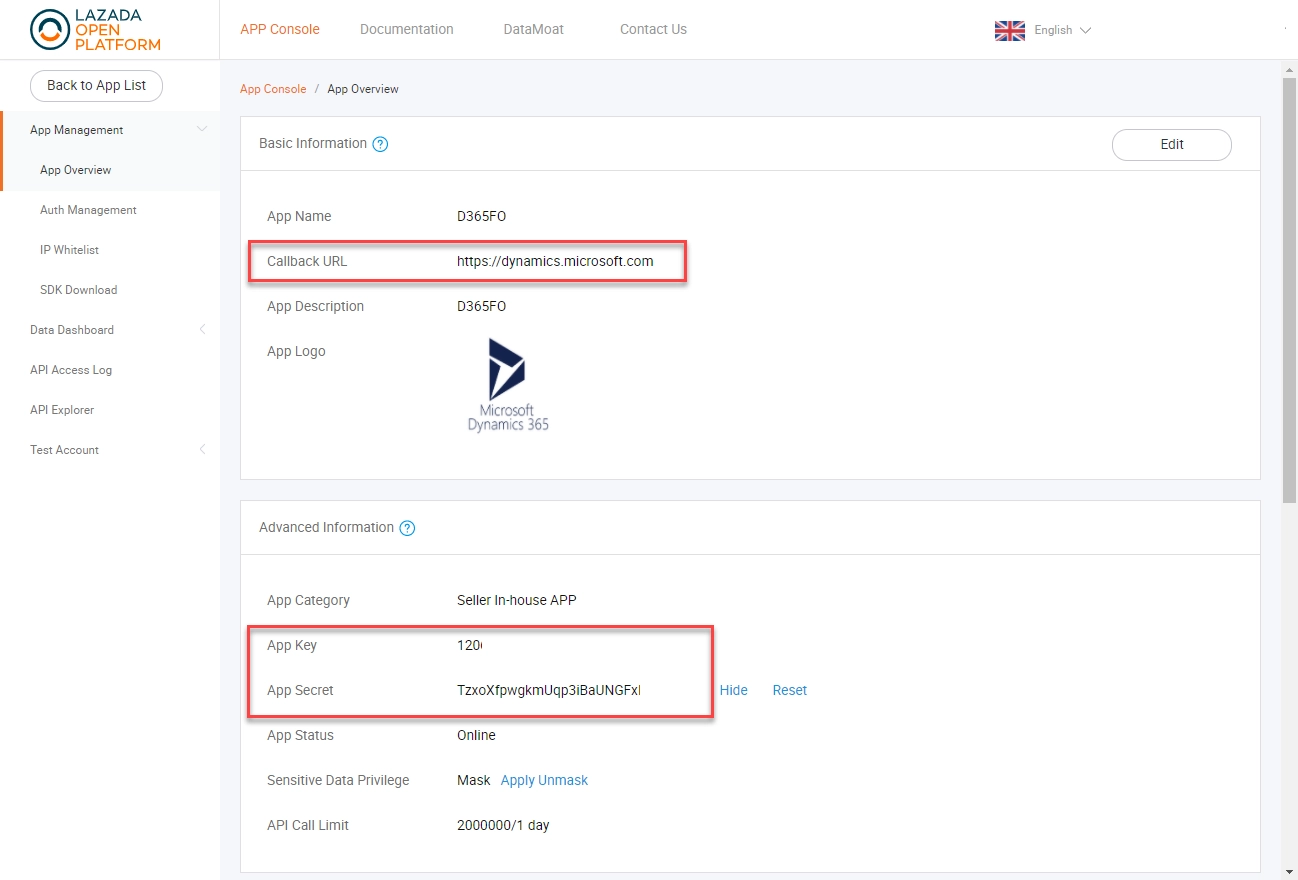Screen dimensions: 1298x880
Task: Click the Lazada Open Platform logo
Action: (x=96, y=30)
